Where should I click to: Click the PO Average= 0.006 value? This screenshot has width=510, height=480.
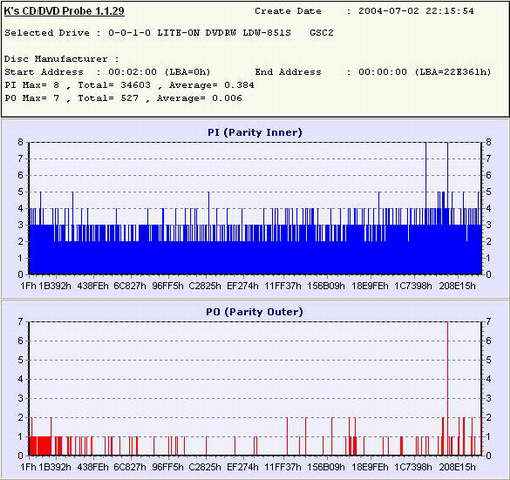pos(199,98)
